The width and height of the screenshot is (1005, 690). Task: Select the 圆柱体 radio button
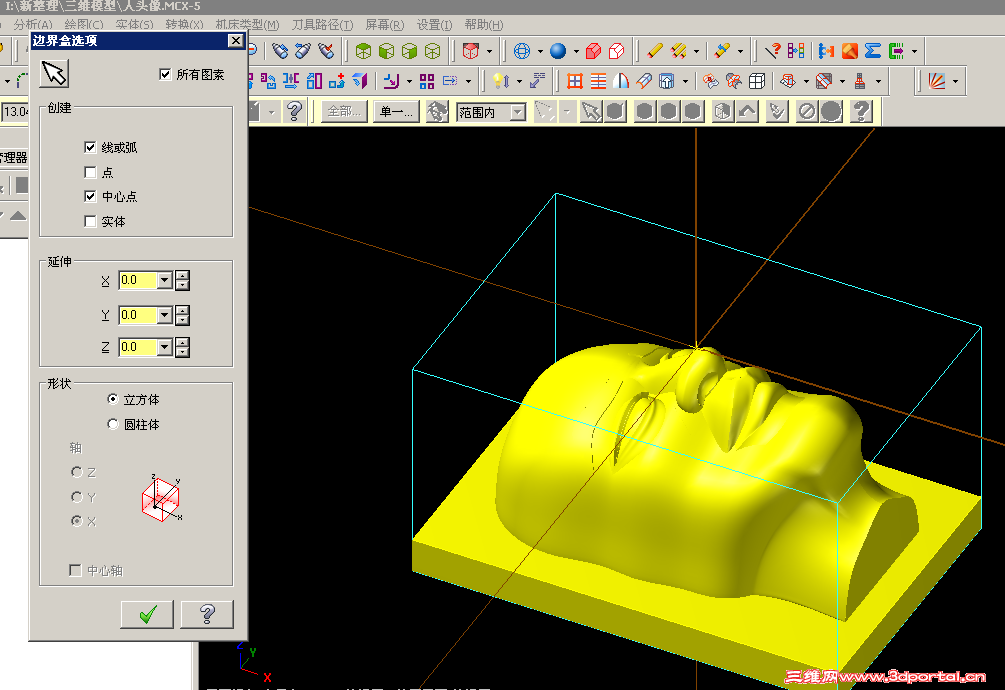pyautogui.click(x=113, y=424)
